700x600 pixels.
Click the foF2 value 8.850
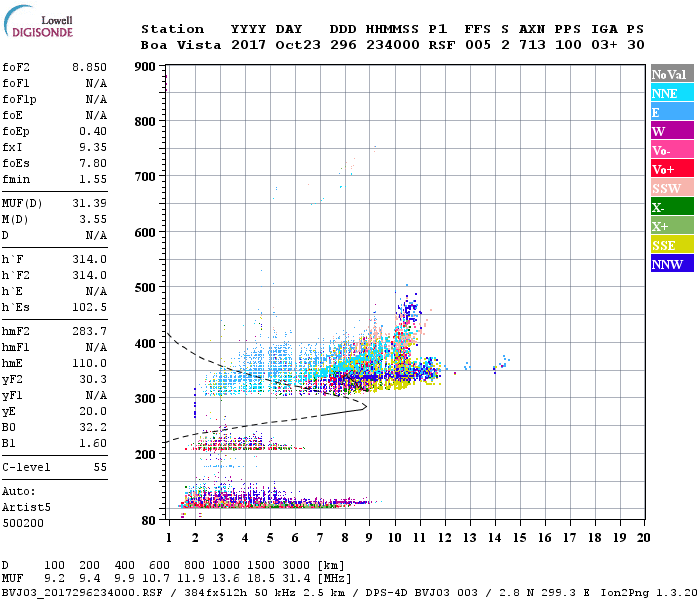click(x=89, y=67)
